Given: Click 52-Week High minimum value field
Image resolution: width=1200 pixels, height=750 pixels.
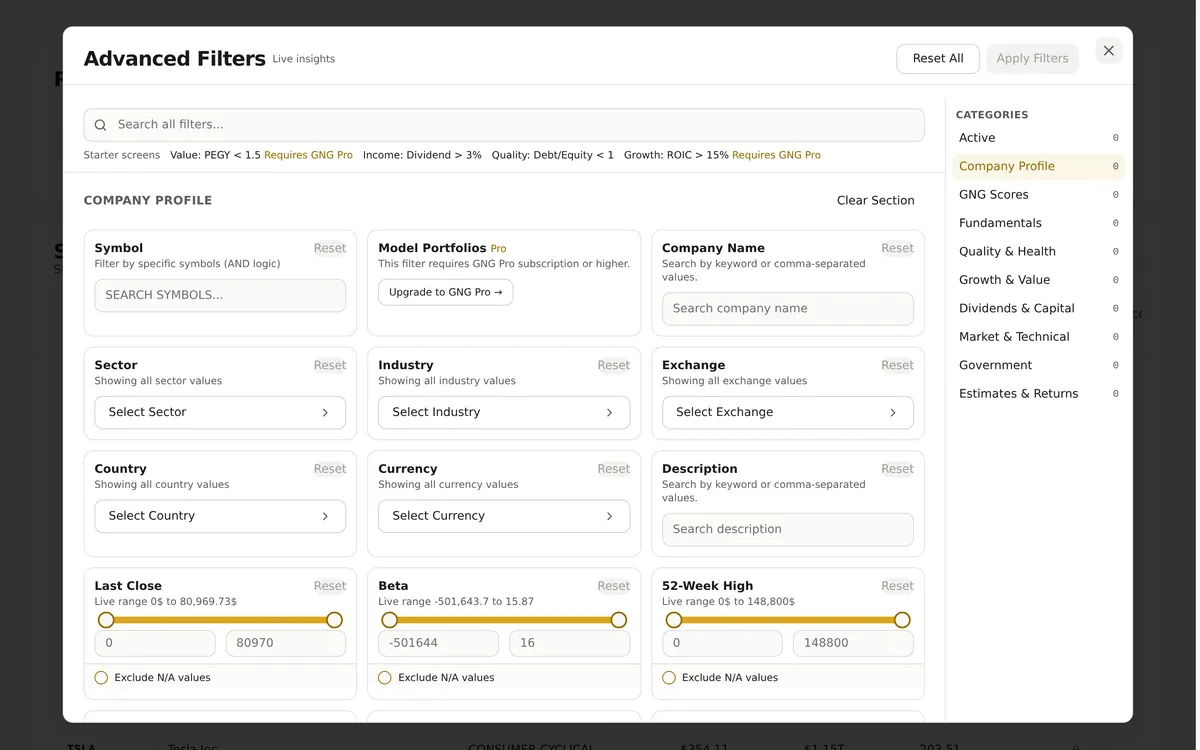Looking at the screenshot, I should 722,643.
